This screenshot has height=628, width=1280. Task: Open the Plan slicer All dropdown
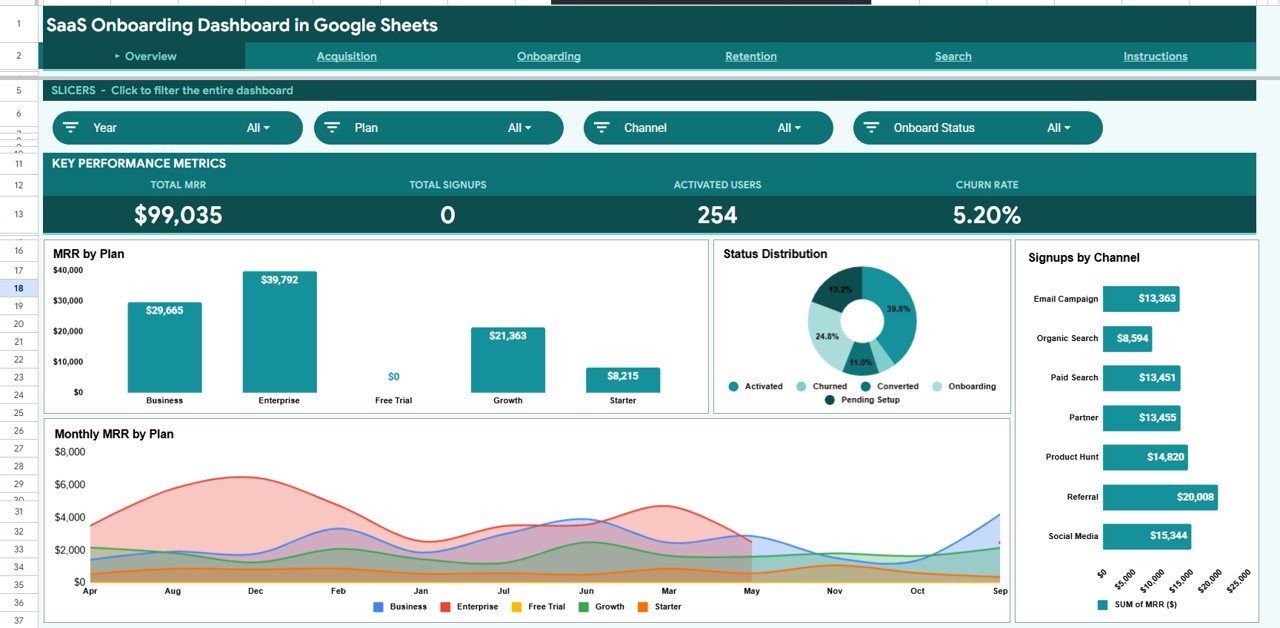click(x=519, y=128)
